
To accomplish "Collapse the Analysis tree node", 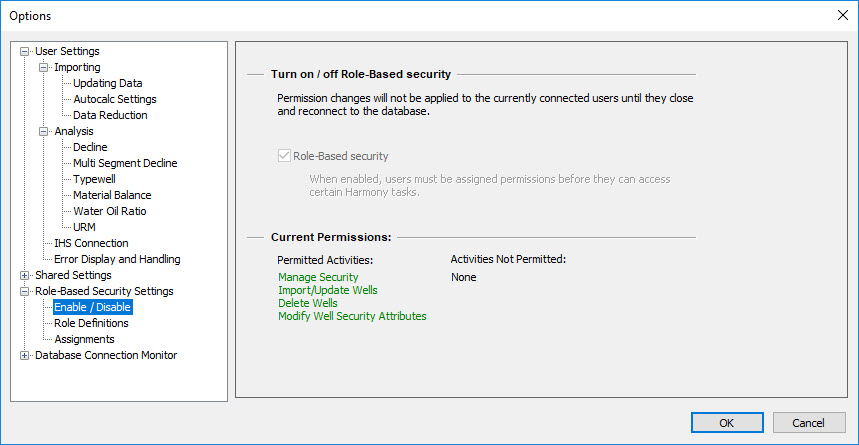I will click(x=44, y=131).
